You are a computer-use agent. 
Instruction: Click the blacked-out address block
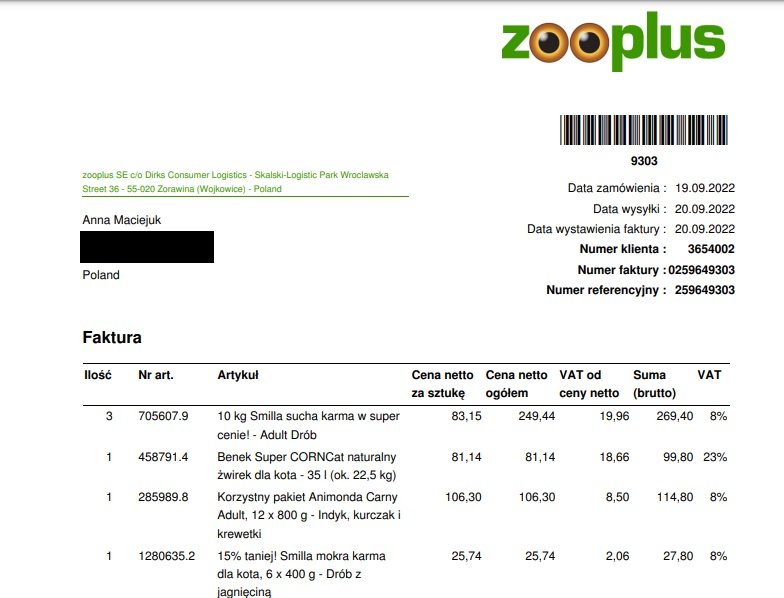(x=147, y=247)
